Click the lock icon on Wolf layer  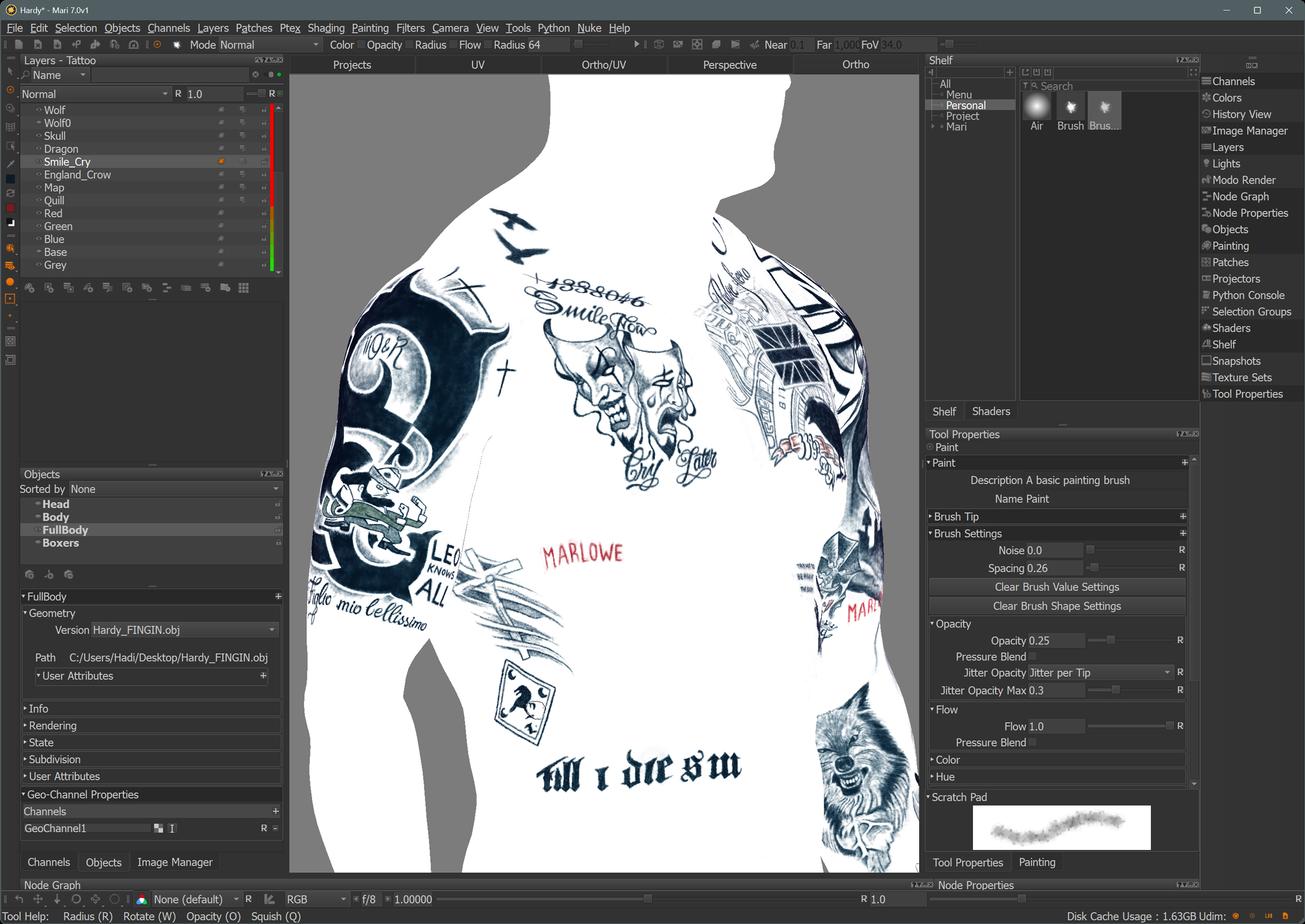coord(264,110)
